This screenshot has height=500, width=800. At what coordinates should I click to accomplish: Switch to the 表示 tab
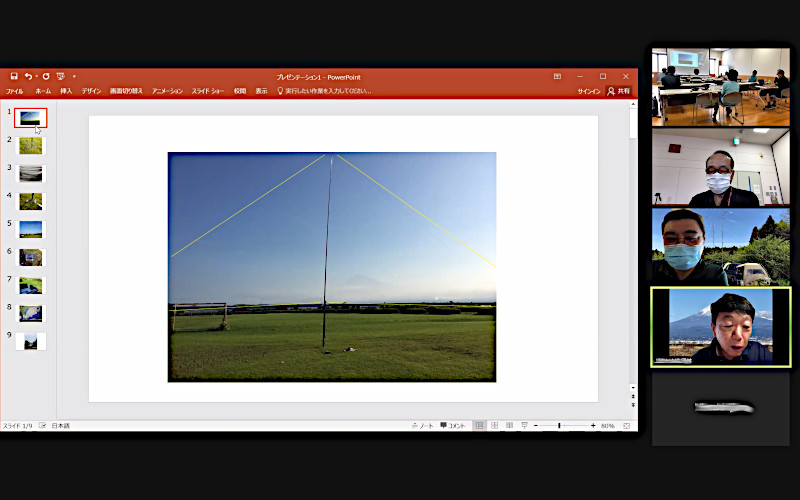[x=261, y=91]
